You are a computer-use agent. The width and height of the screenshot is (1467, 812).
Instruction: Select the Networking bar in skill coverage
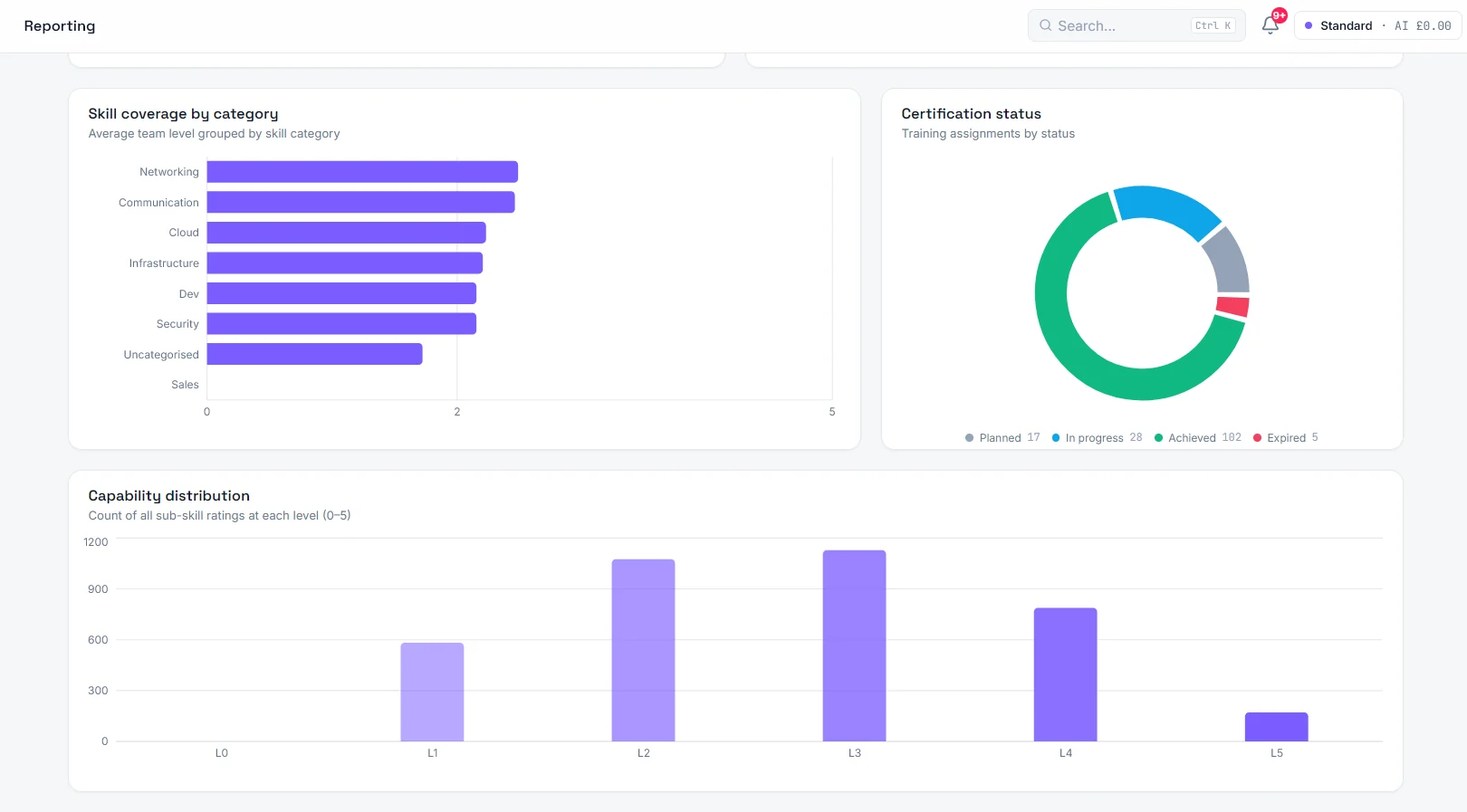click(362, 172)
